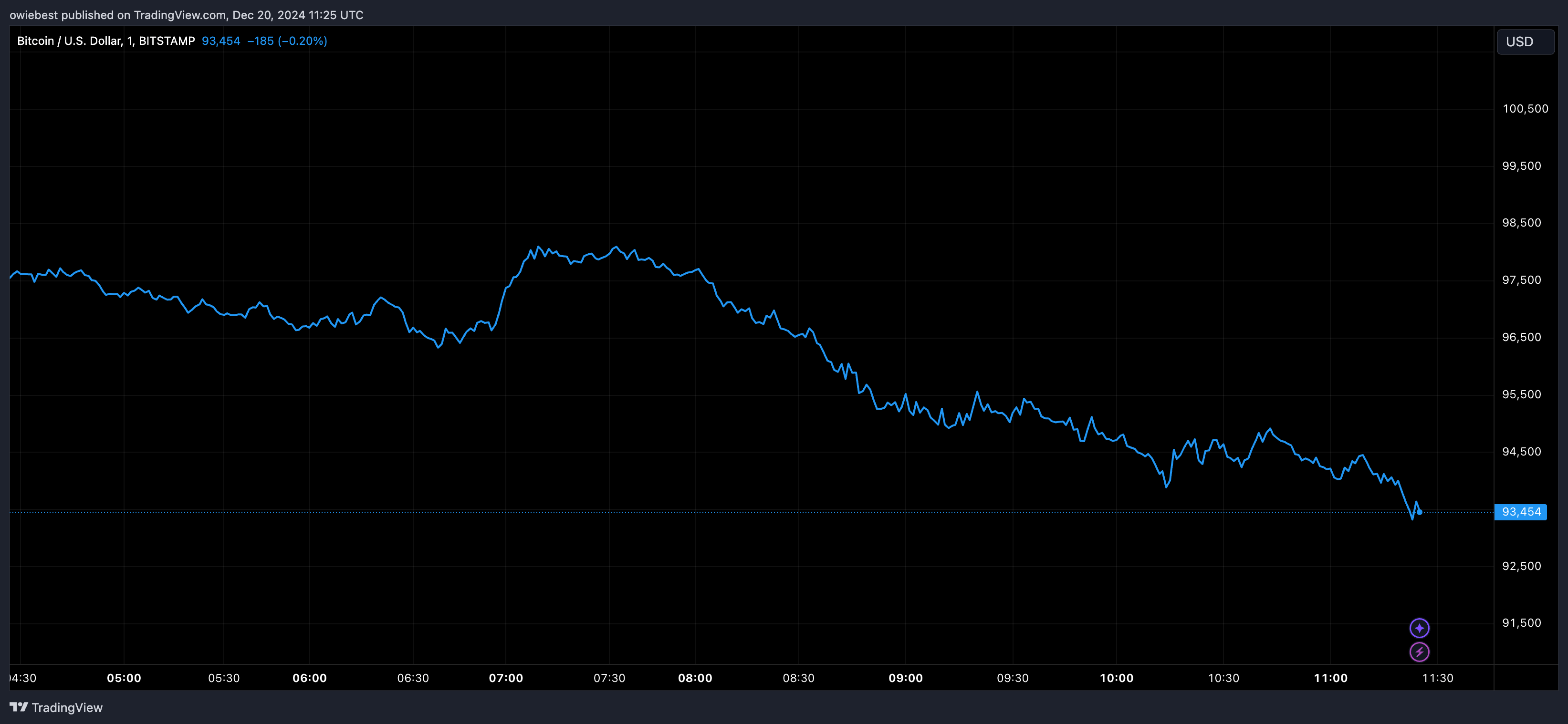Click the 05:00 time axis label

click(x=124, y=678)
